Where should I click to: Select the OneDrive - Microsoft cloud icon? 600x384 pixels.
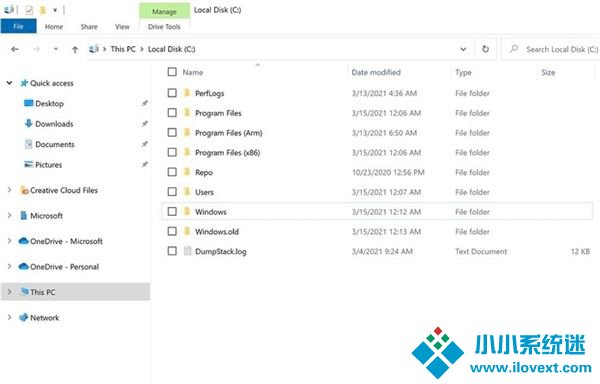[x=24, y=241]
